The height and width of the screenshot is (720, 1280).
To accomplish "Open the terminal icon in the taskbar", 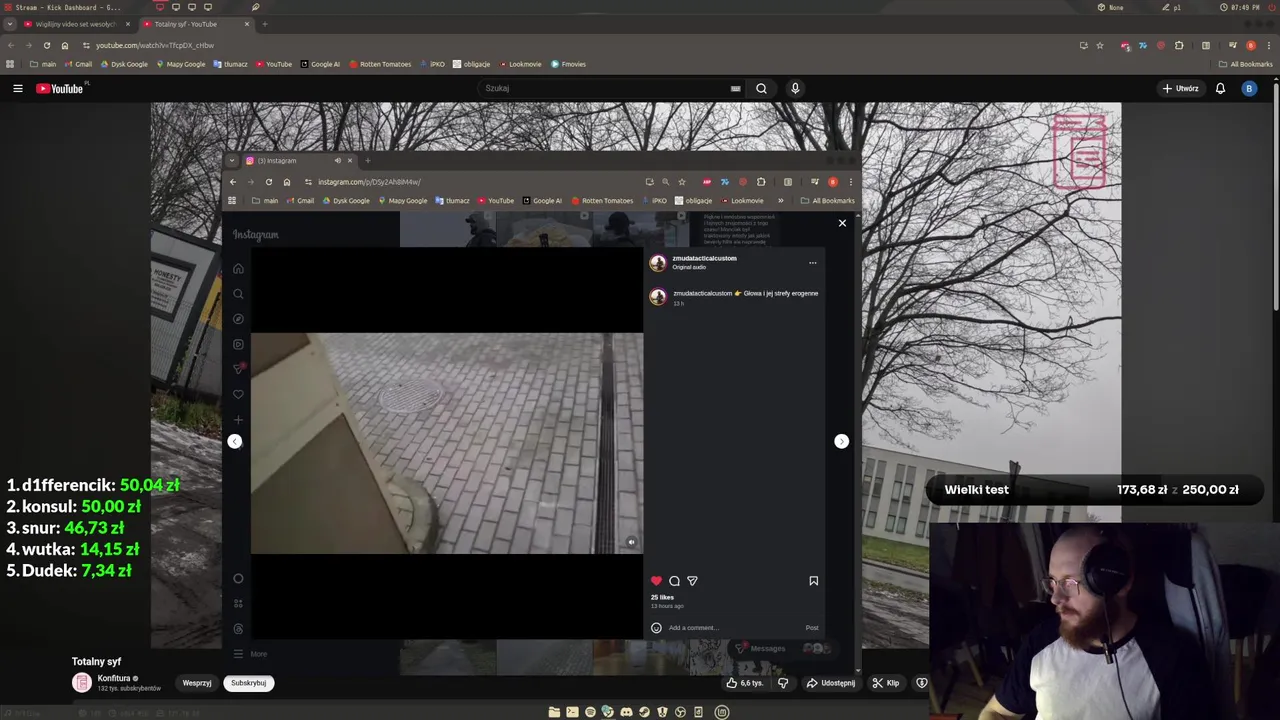I will coord(572,712).
